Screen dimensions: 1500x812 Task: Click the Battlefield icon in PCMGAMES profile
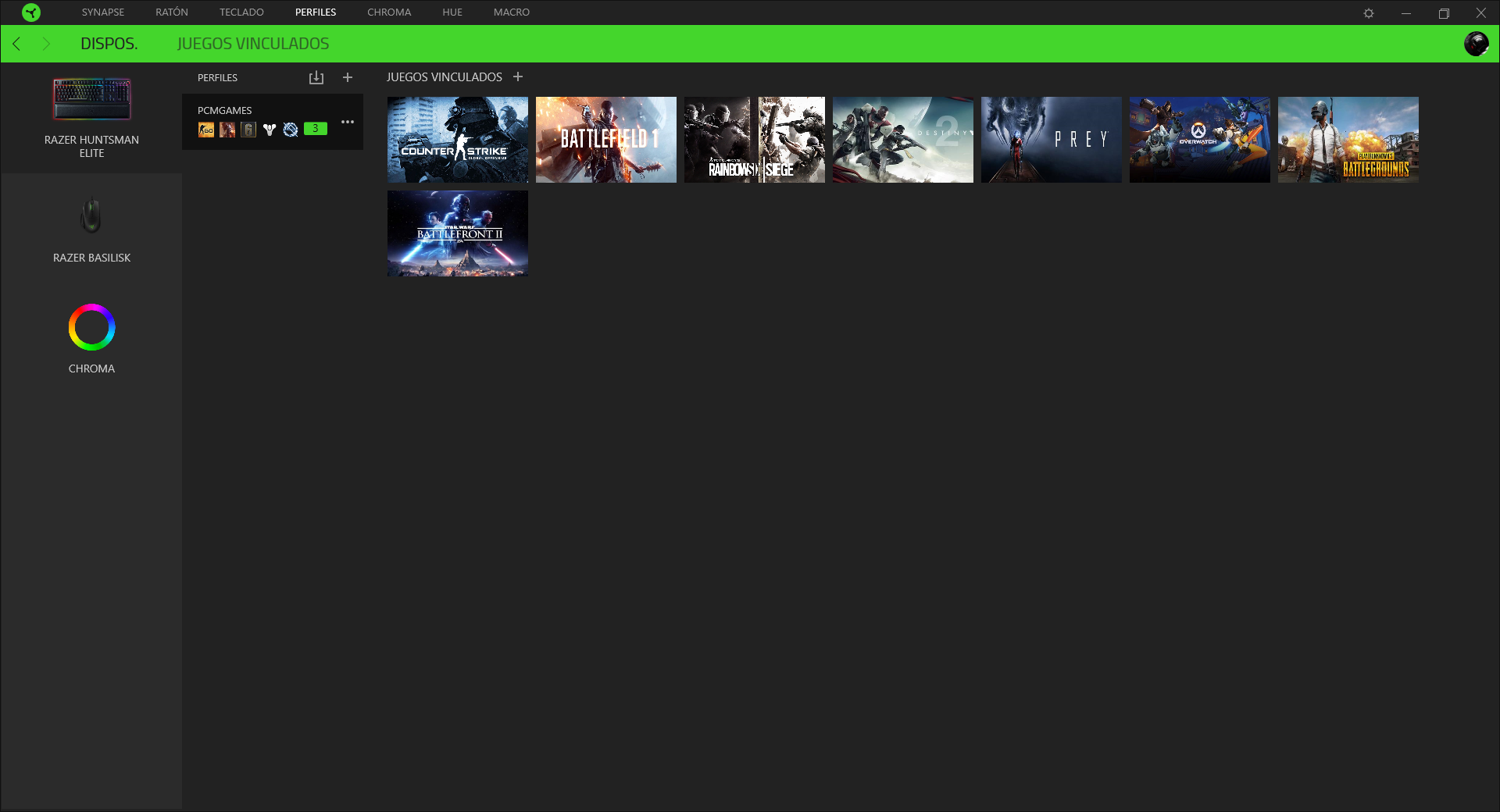point(227,130)
